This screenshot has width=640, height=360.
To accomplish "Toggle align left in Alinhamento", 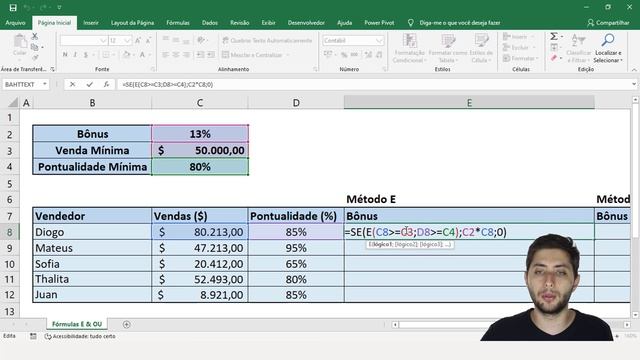I will coord(165,55).
